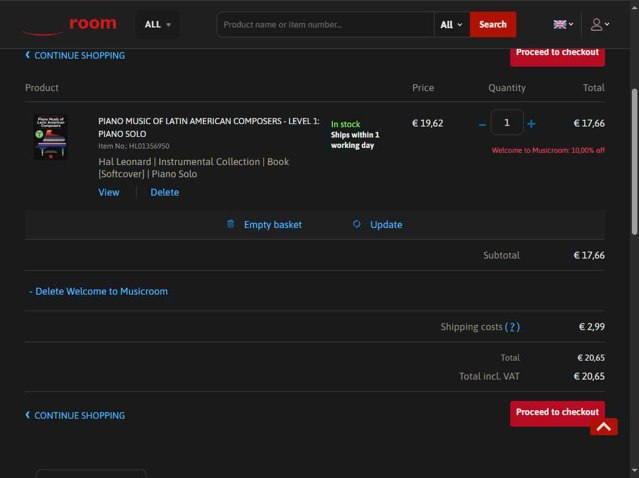Open the UK flag language selector
The image size is (639, 478).
pyautogui.click(x=563, y=24)
